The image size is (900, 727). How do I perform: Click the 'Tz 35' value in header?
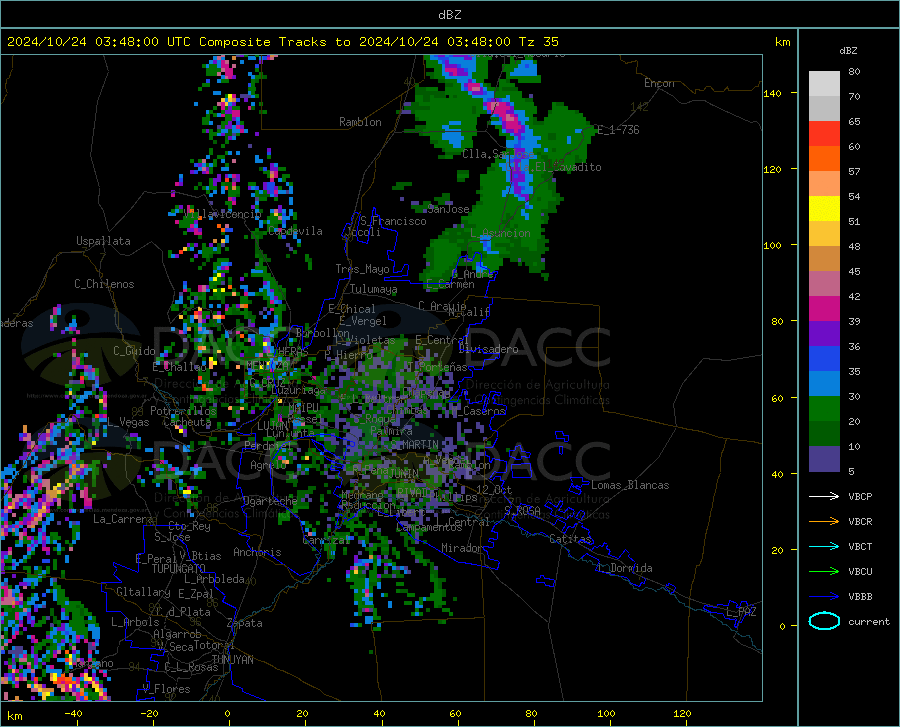pos(538,42)
